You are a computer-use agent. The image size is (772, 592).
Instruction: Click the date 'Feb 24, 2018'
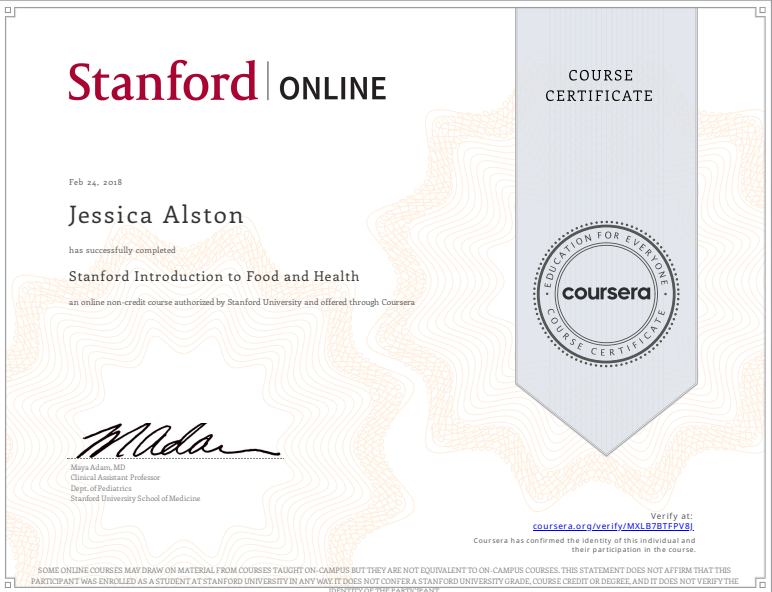click(96, 182)
